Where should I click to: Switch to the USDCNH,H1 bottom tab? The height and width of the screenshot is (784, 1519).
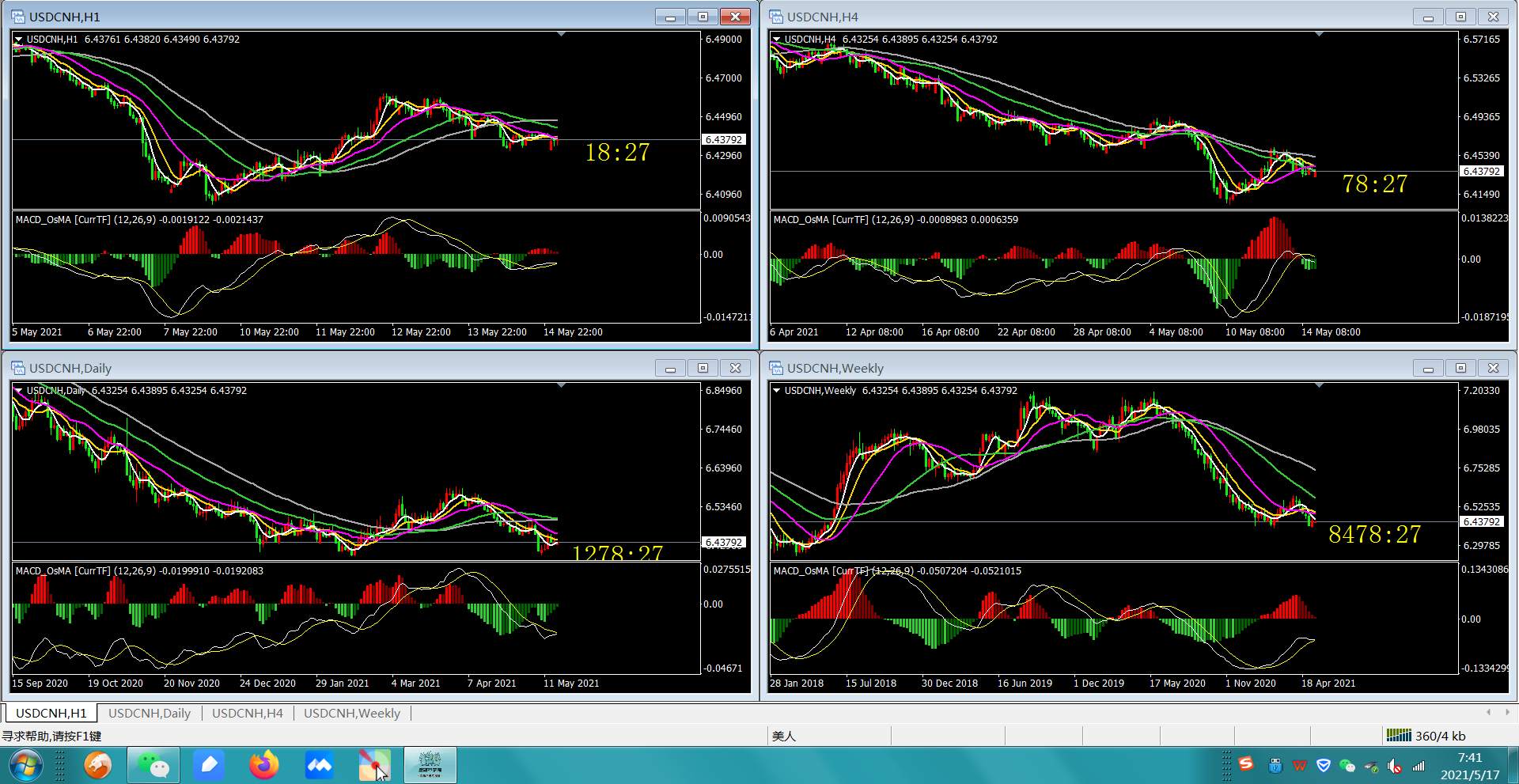51,713
